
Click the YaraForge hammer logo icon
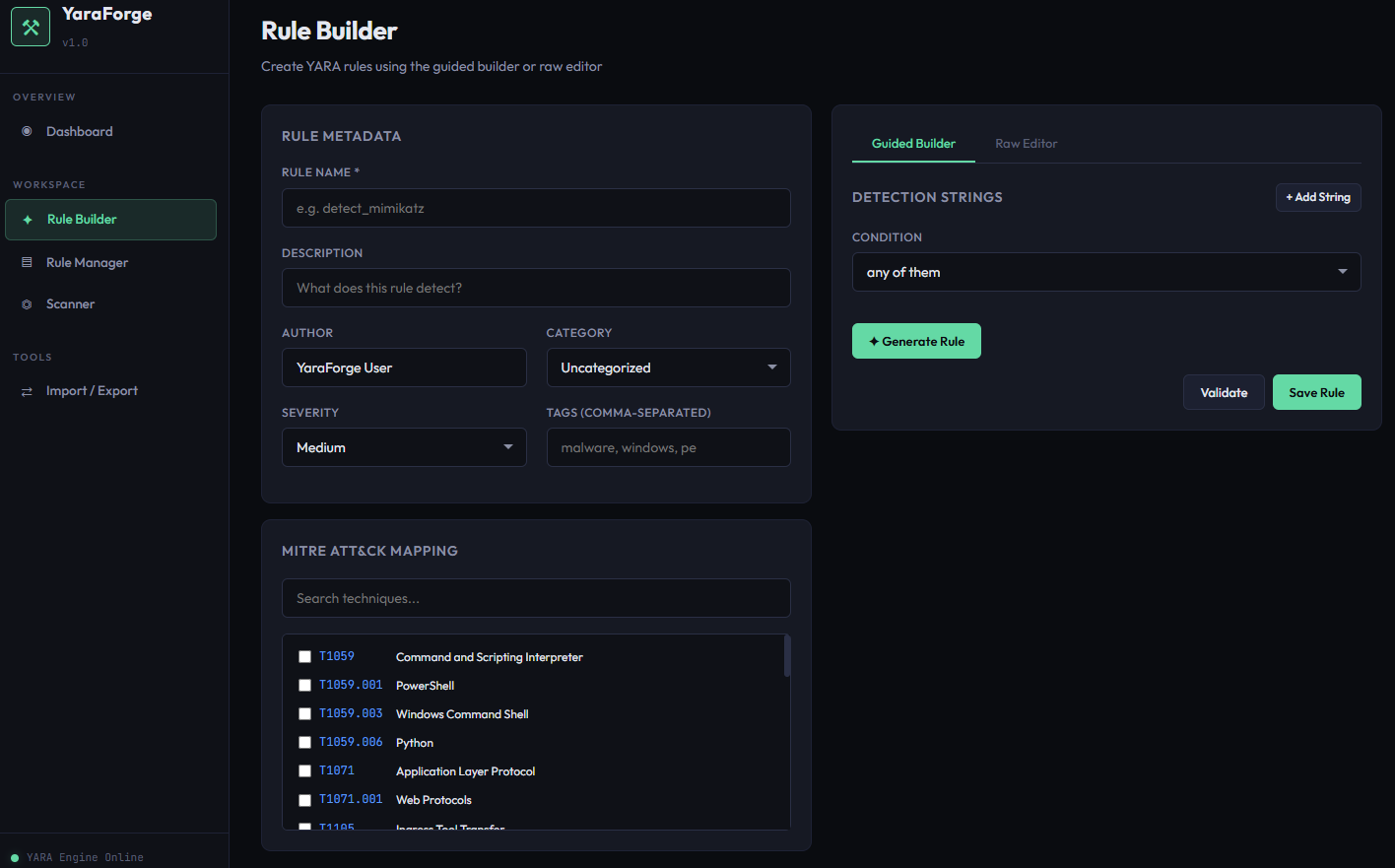(x=30, y=27)
